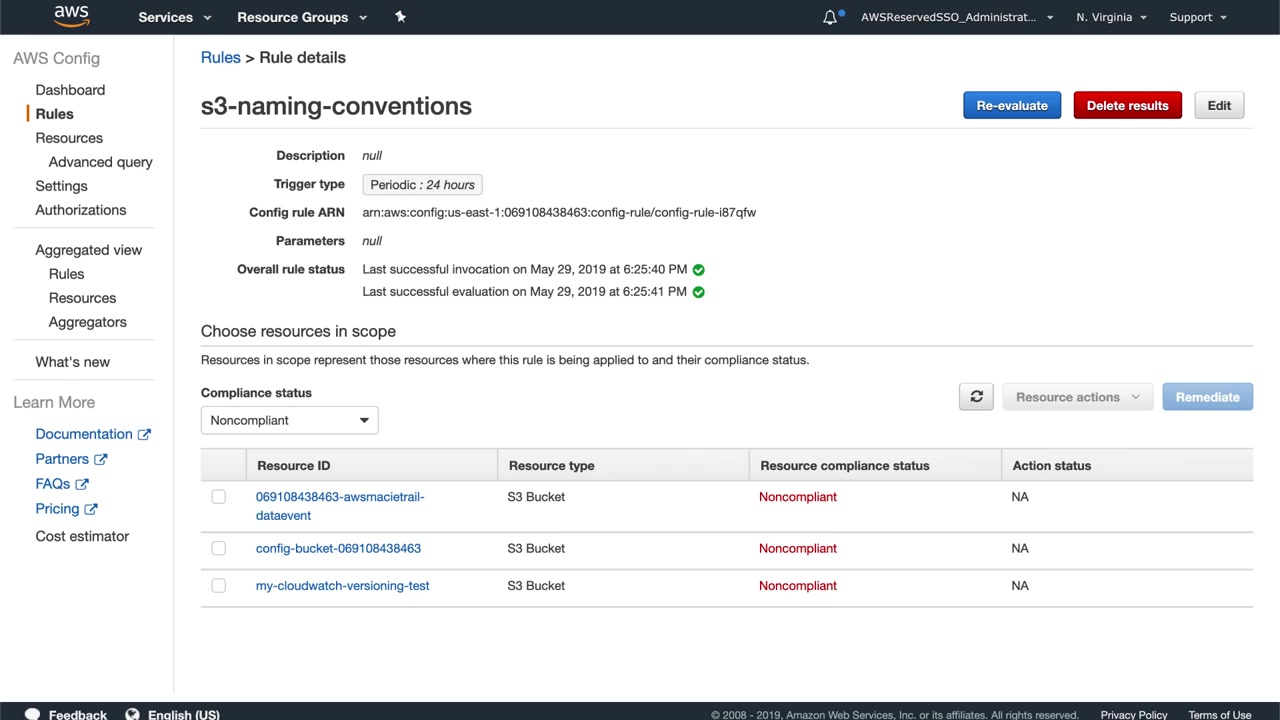Screen dimensions: 1280x720
Task: Go to Advanced query in sidebar
Action: point(100,162)
